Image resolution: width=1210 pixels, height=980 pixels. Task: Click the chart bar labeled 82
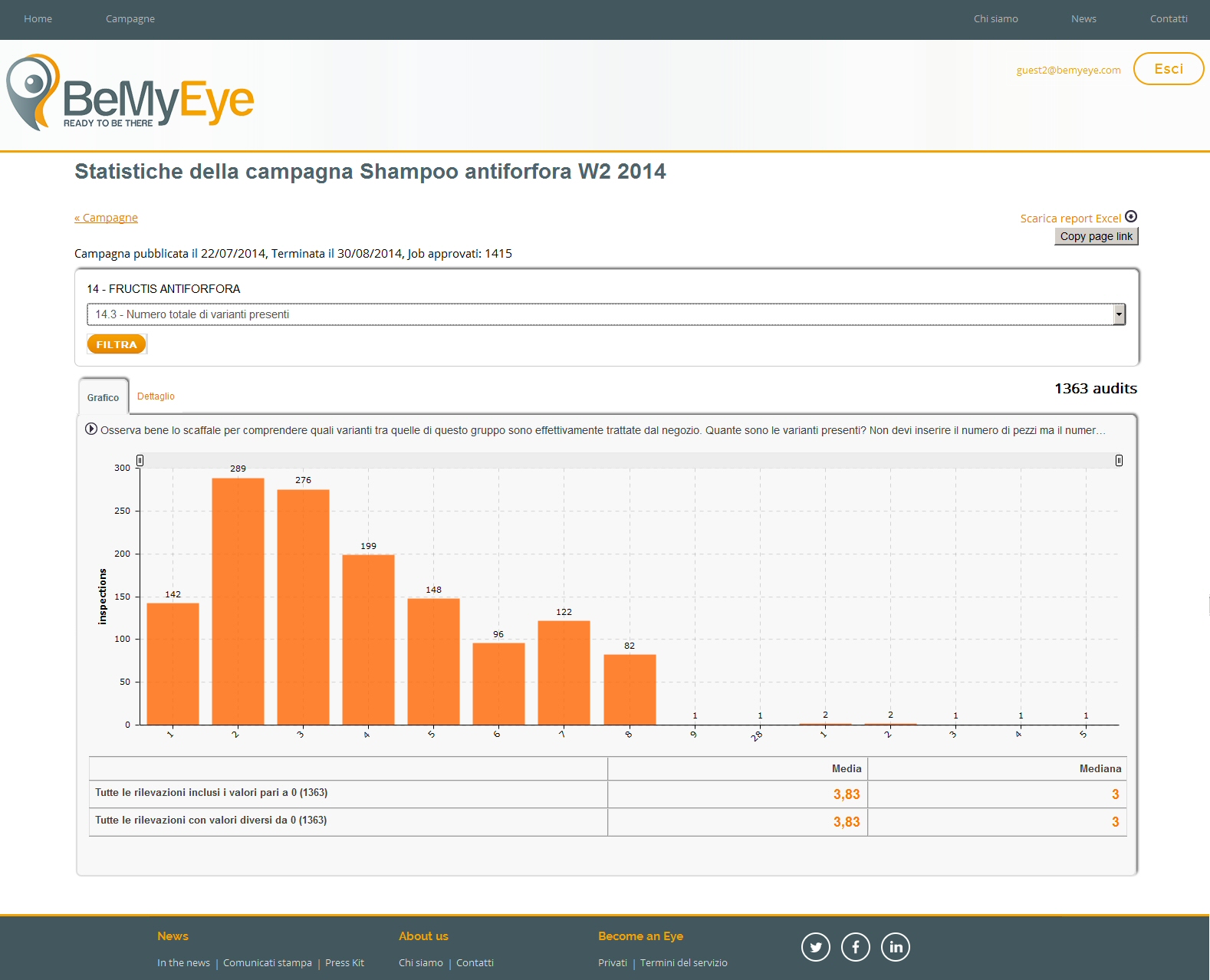pyautogui.click(x=630, y=689)
